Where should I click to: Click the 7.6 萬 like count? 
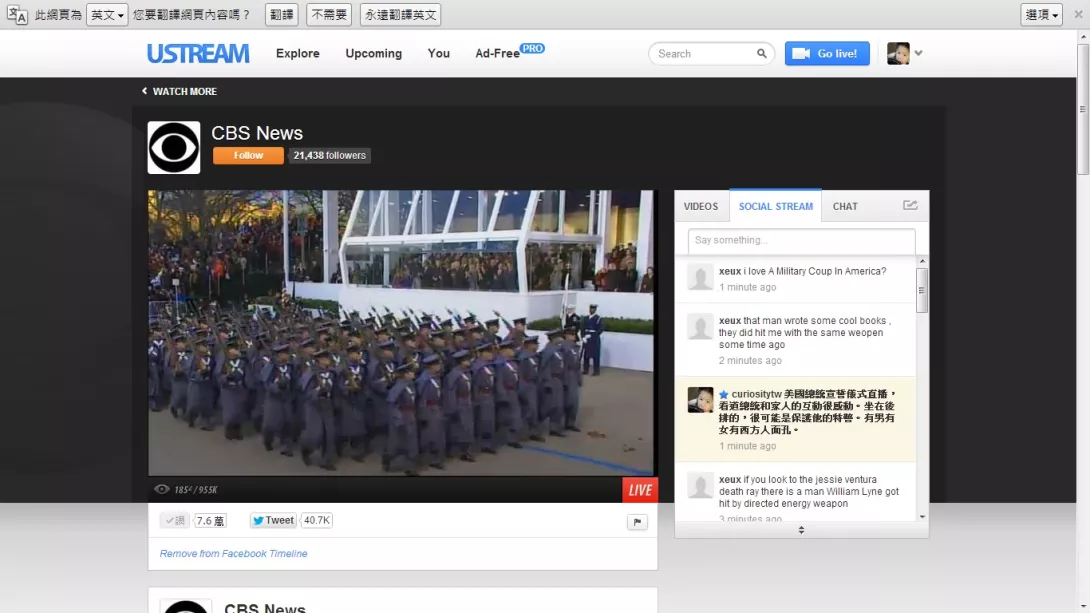pyautogui.click(x=210, y=521)
